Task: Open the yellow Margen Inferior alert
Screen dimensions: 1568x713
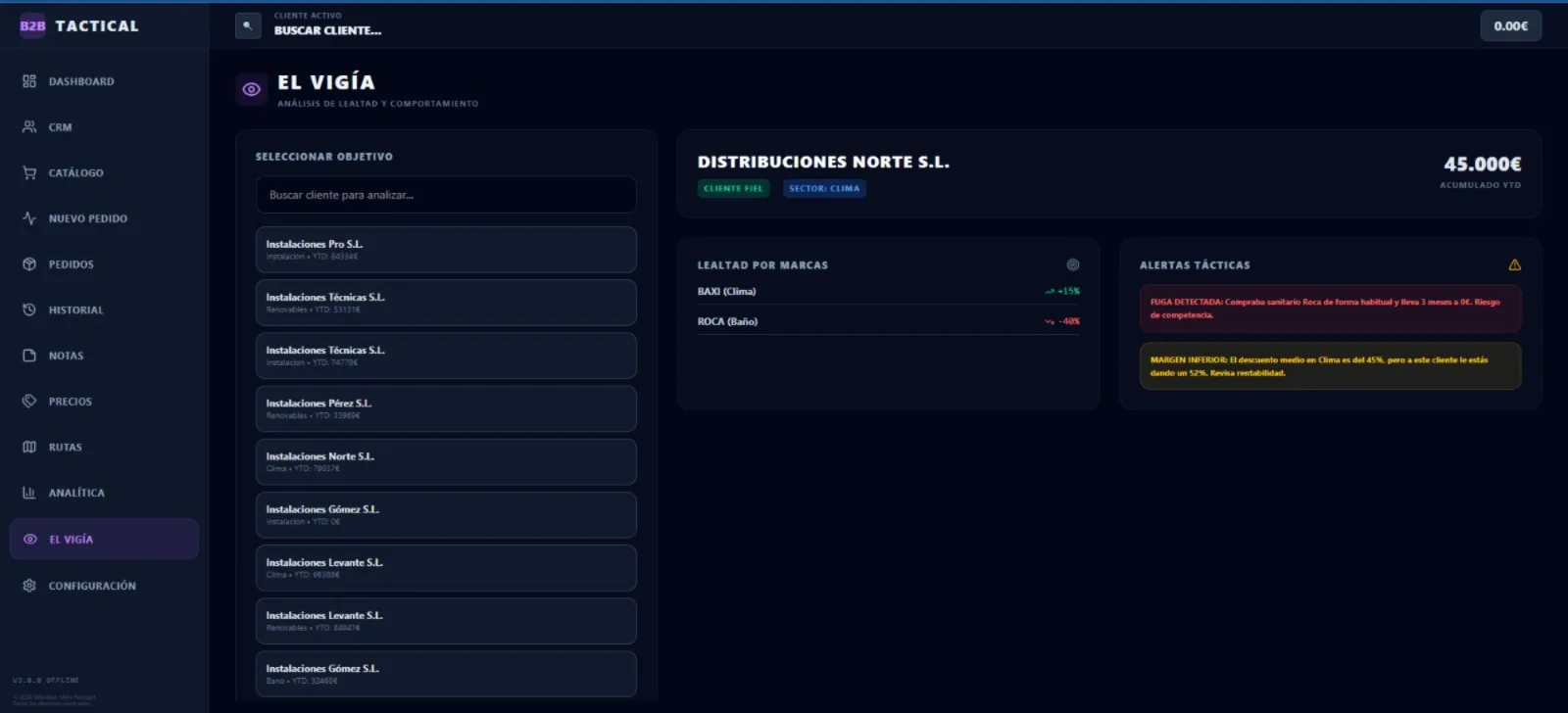Action: 1330,366
